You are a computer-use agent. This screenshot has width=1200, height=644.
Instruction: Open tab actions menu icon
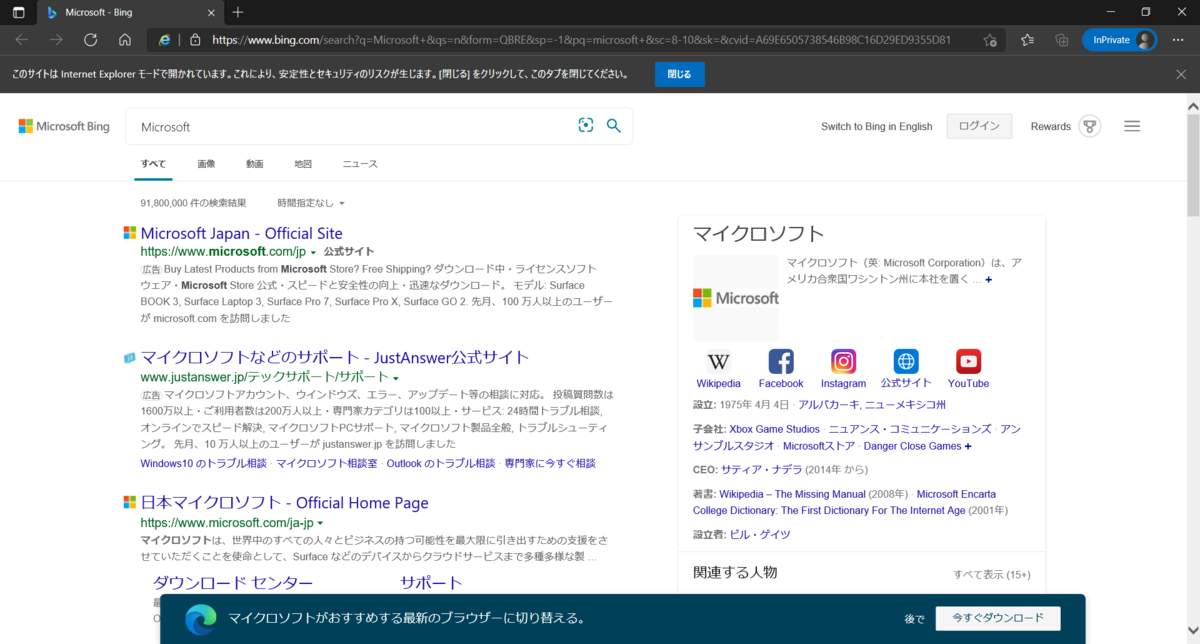(x=18, y=12)
